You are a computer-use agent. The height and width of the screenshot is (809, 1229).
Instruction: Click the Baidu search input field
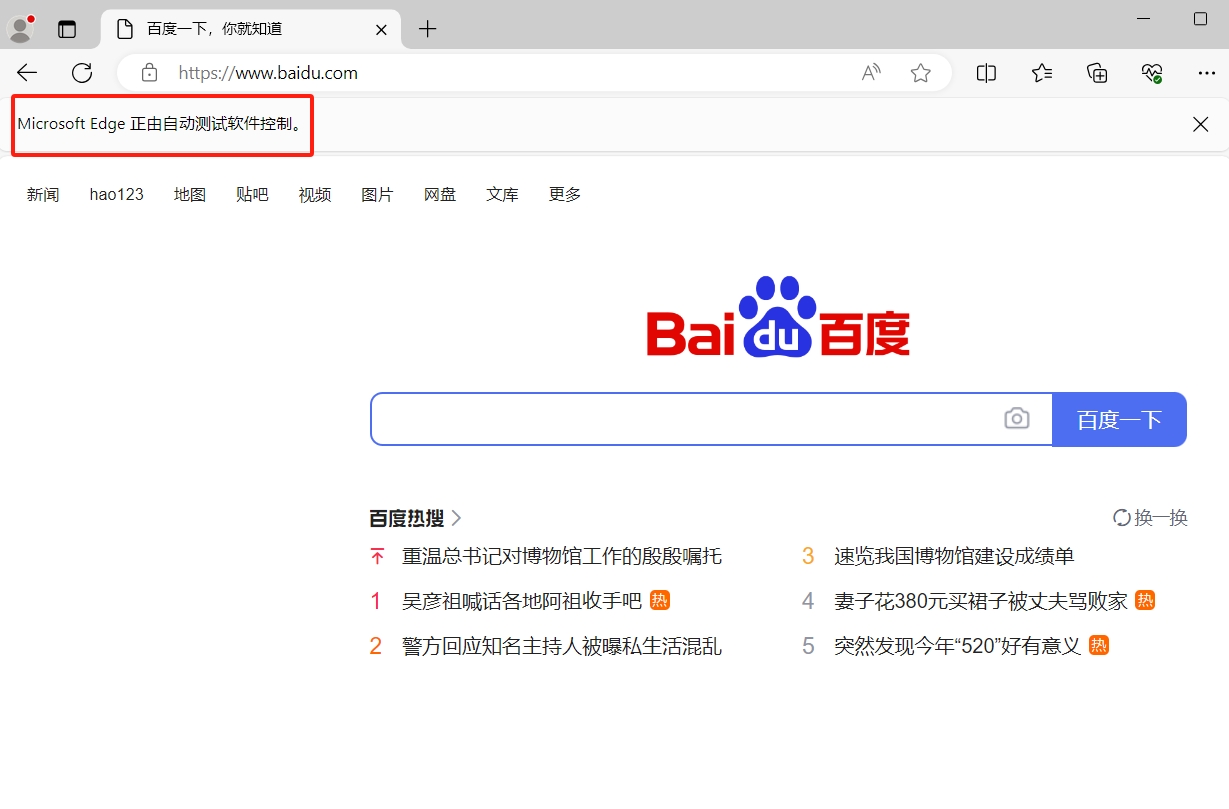point(685,419)
